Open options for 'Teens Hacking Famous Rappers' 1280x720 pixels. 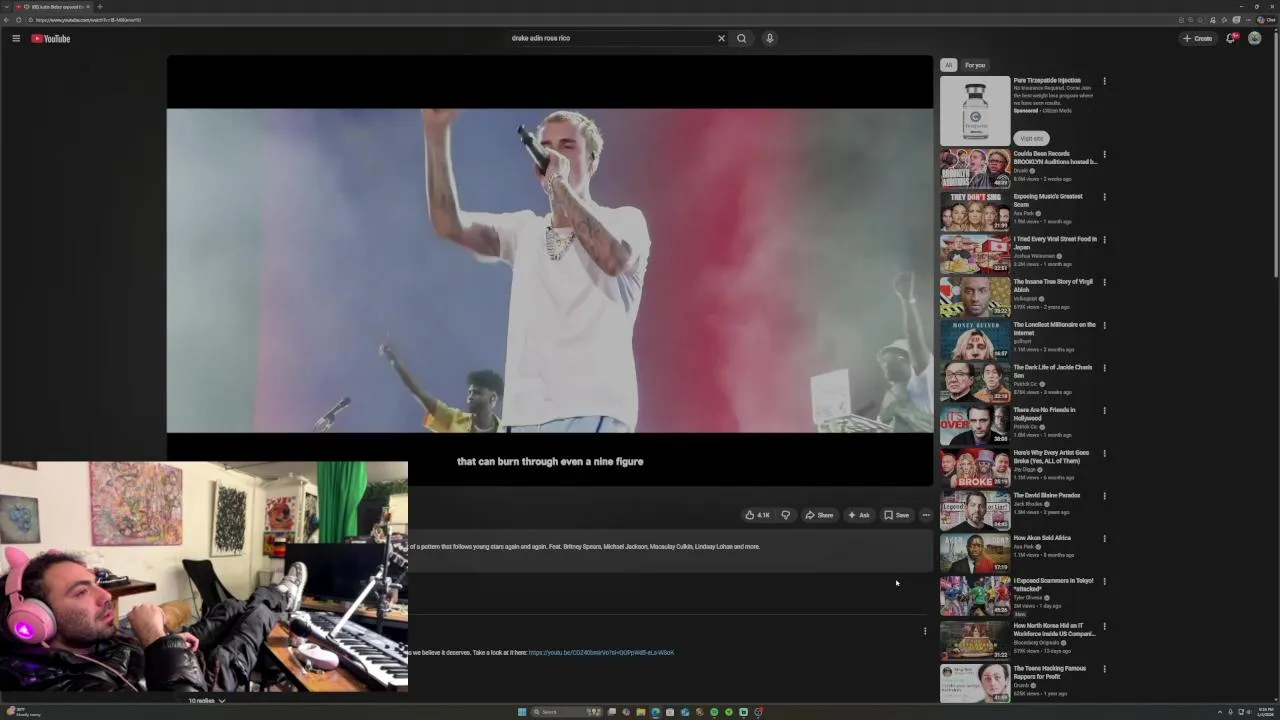pyautogui.click(x=1104, y=669)
